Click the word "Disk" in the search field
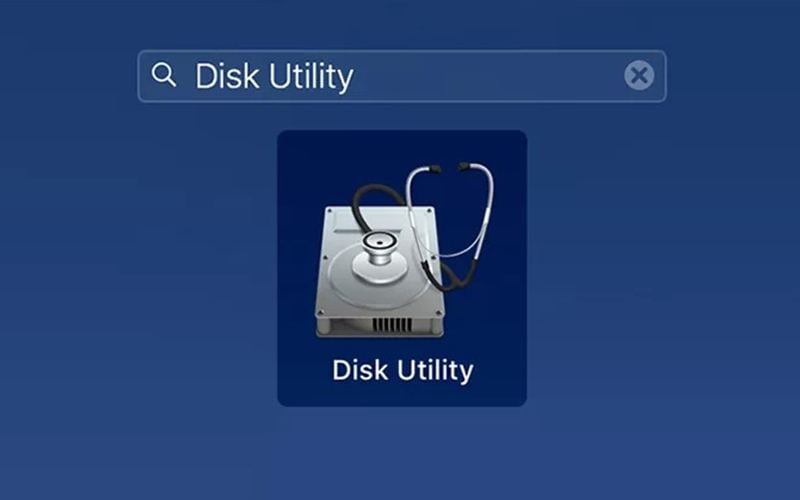Viewport: 800px width, 500px height. click(x=227, y=76)
